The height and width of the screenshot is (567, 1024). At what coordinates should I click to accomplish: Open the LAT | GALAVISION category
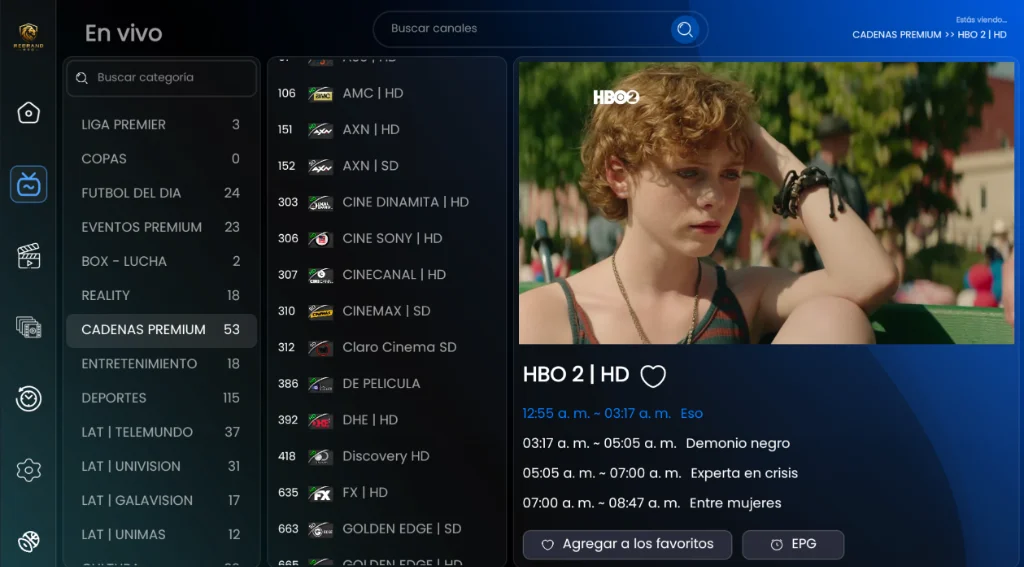point(161,500)
